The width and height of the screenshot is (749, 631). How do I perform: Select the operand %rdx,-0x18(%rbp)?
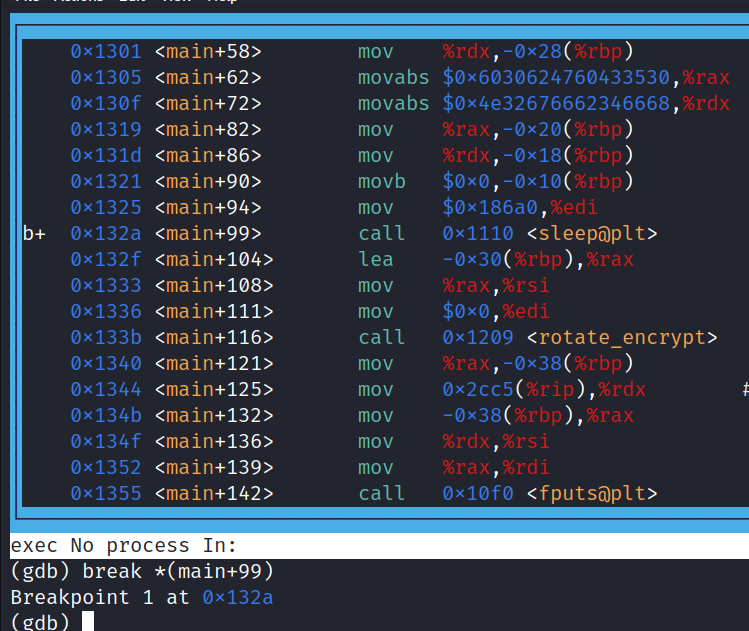538,156
